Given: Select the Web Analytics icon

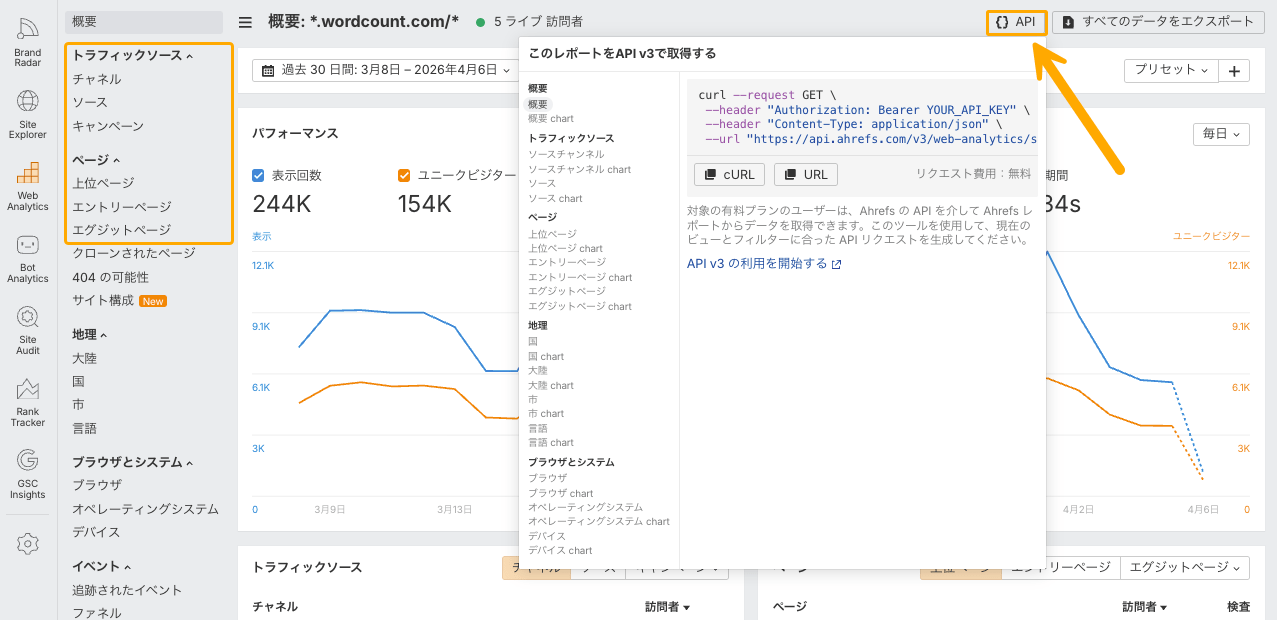Looking at the screenshot, I should tap(28, 186).
